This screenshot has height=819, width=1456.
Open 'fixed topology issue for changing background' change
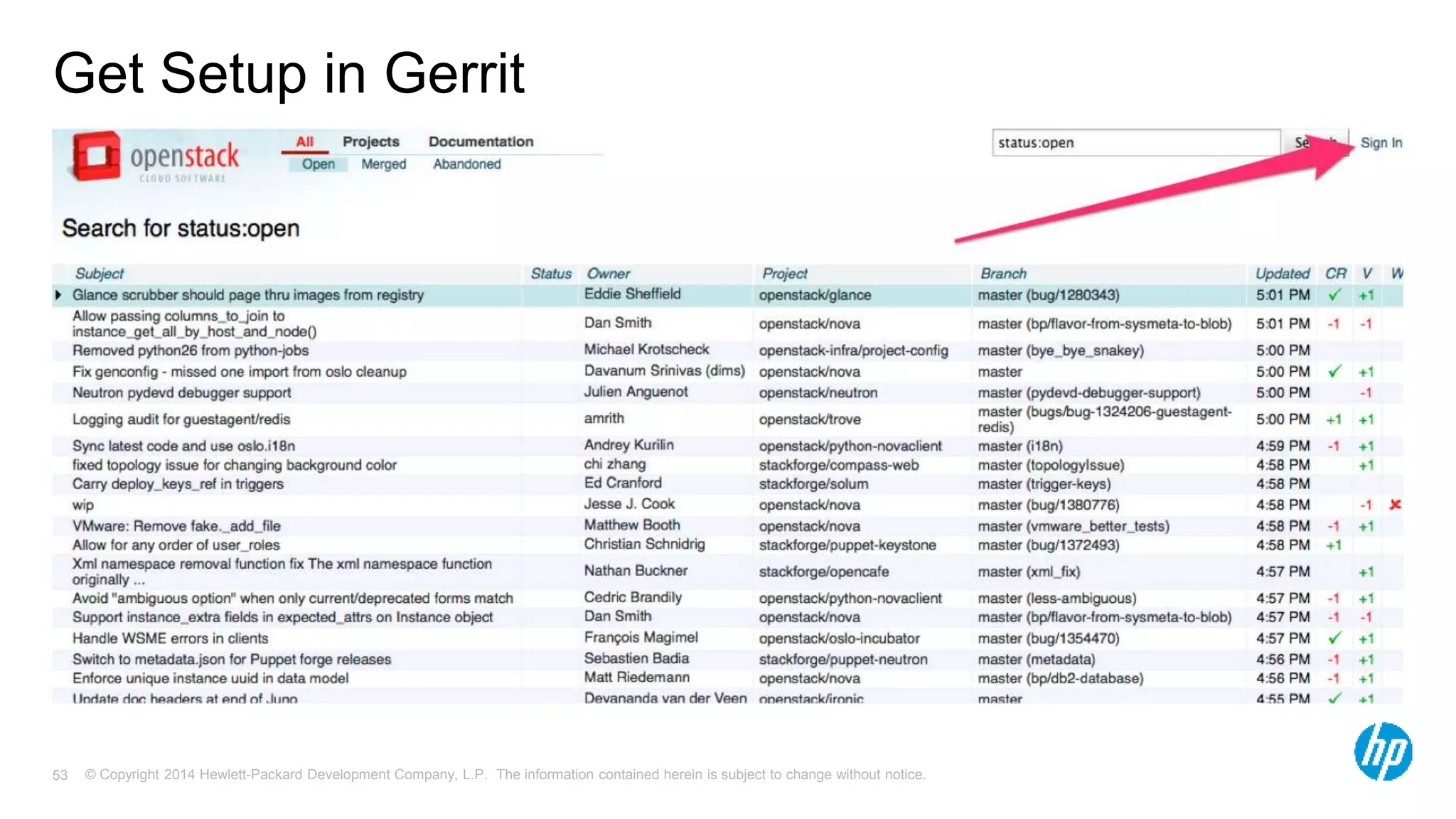(x=235, y=465)
